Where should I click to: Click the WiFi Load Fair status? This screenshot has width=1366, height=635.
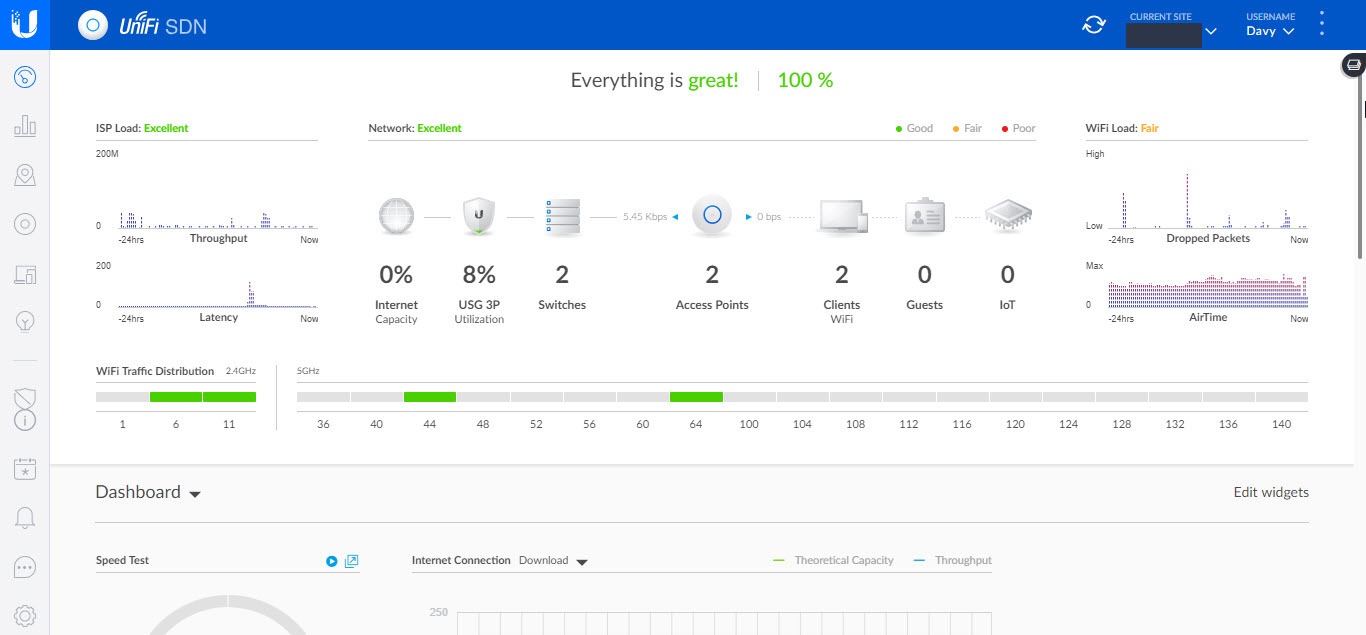coord(1150,128)
